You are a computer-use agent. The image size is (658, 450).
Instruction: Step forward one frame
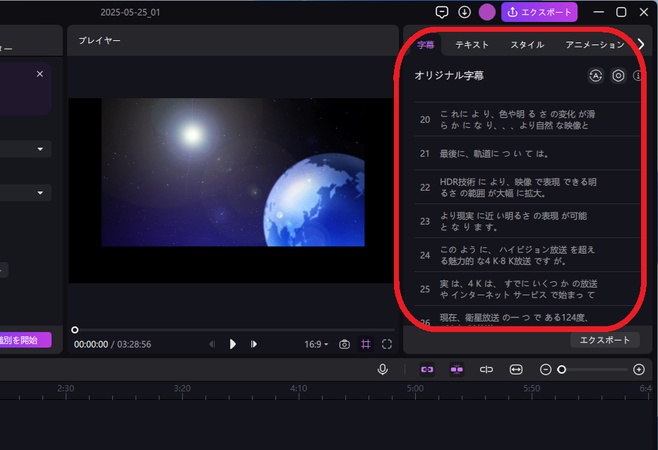coord(253,344)
